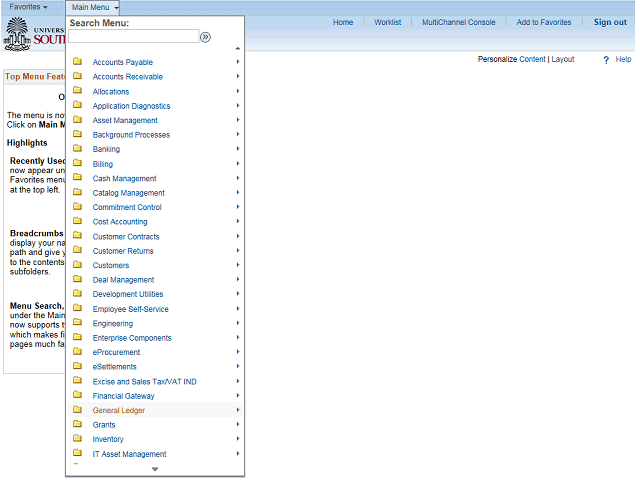Click the folder icon beside Employee Self-Service

coord(78,308)
